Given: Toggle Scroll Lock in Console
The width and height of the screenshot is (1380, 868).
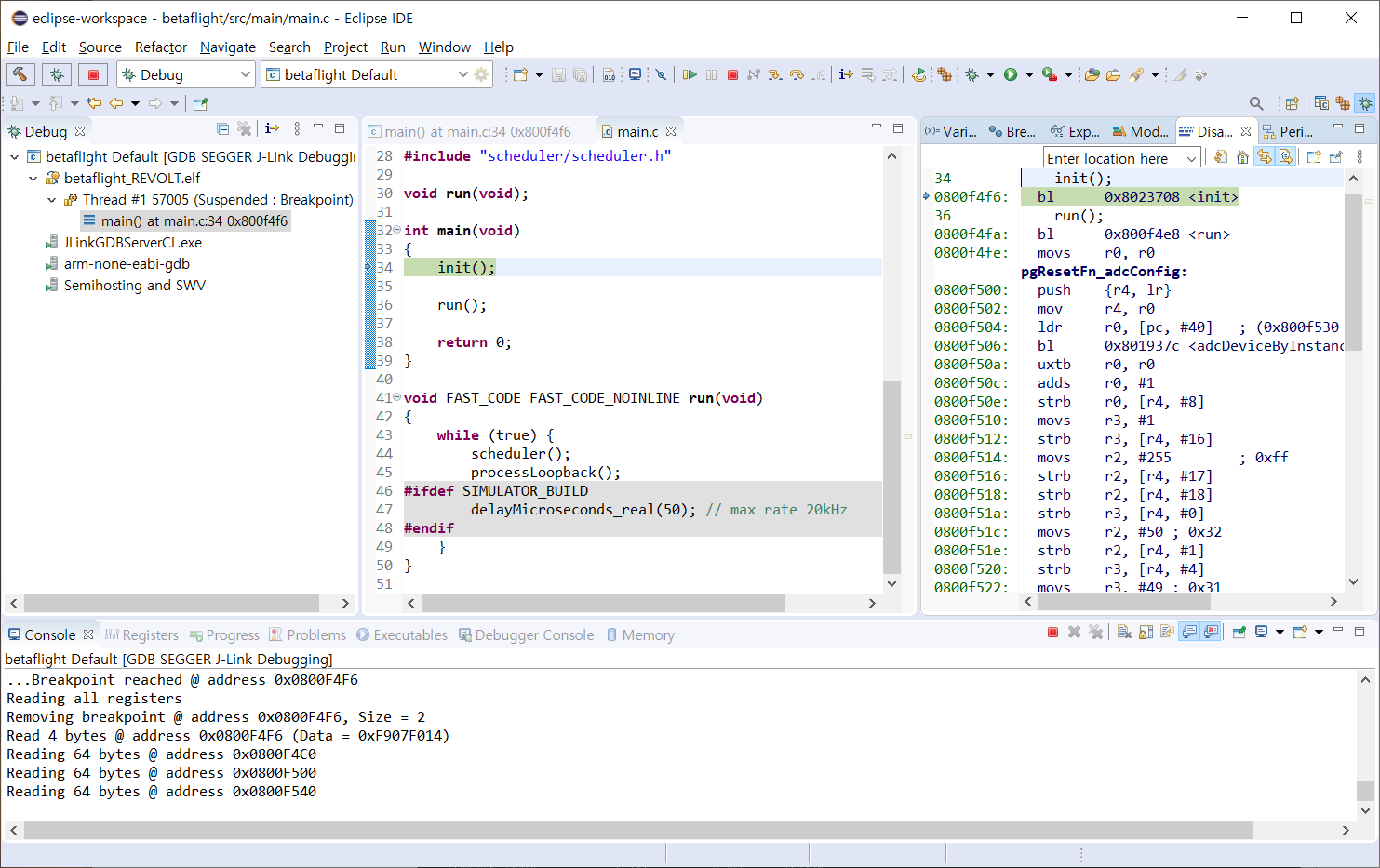Looking at the screenshot, I should (x=1146, y=633).
